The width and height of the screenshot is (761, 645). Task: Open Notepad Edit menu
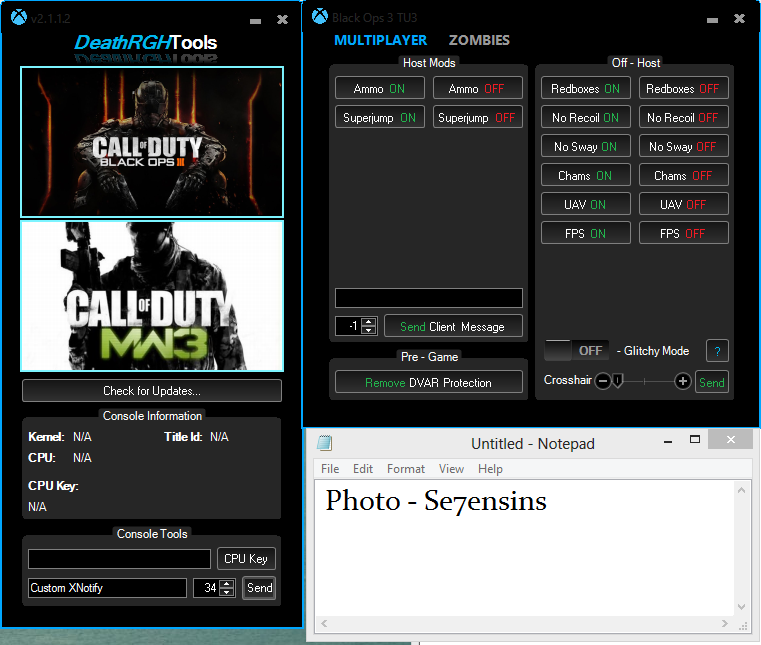pyautogui.click(x=363, y=469)
